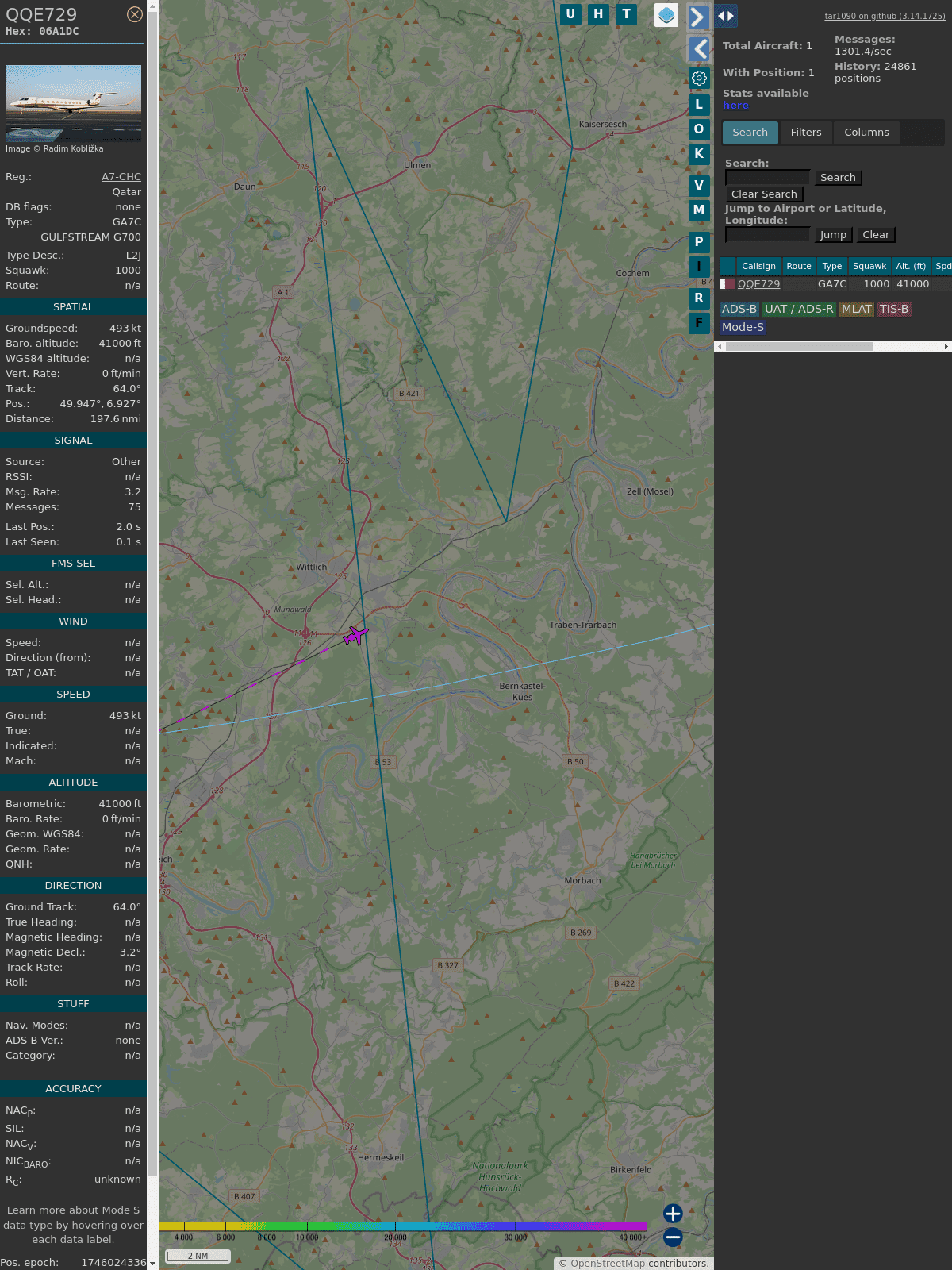Image resolution: width=952 pixels, height=1270 pixels.
Task: Focus the Jump to Airport input field
Action: click(767, 235)
